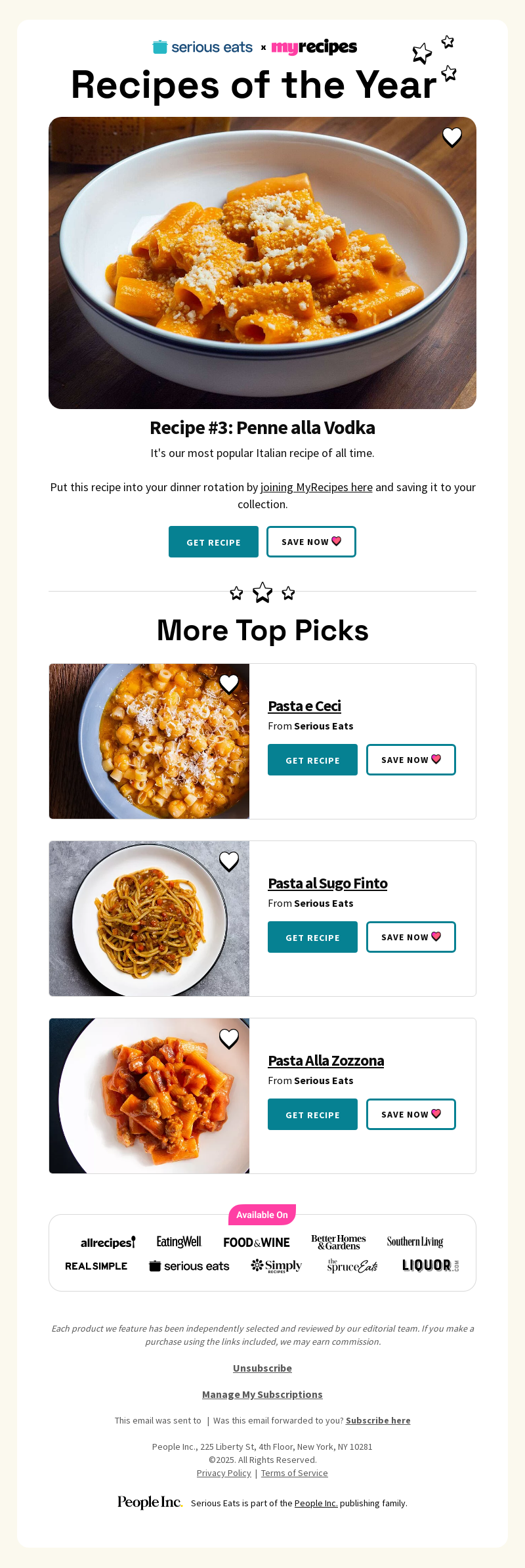525x1568 pixels.
Task: Open the Allrecipes brand logo
Action: coord(108,1242)
